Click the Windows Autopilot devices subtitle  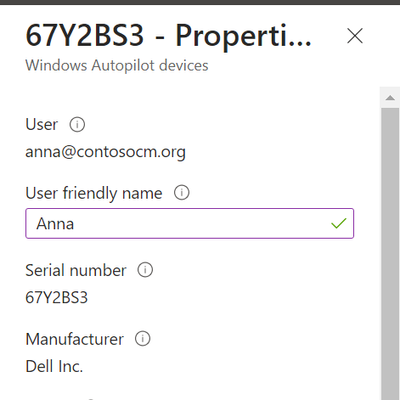pyautogui.click(x=117, y=65)
